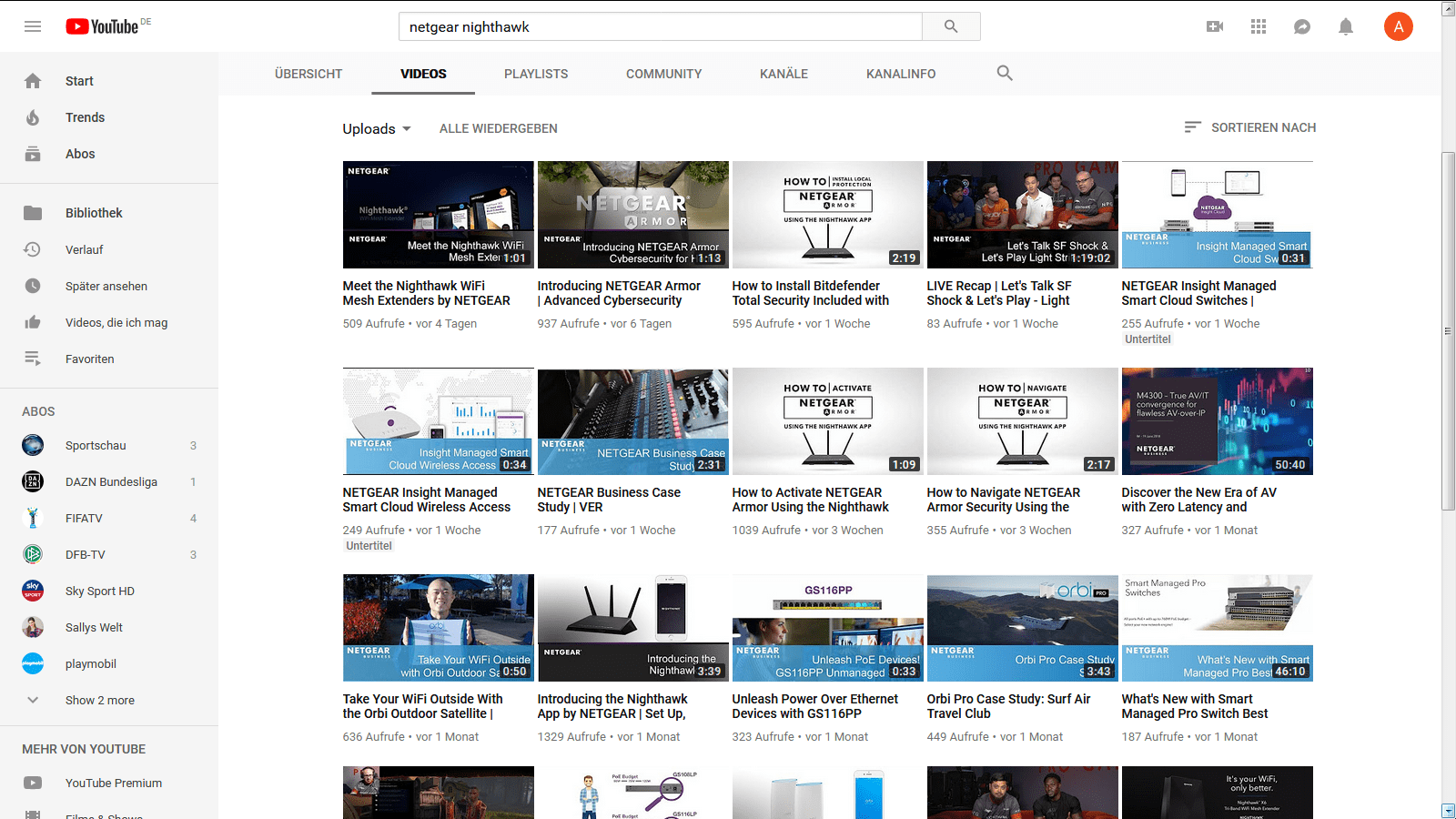Open the Sortieren nach menu

1249,127
